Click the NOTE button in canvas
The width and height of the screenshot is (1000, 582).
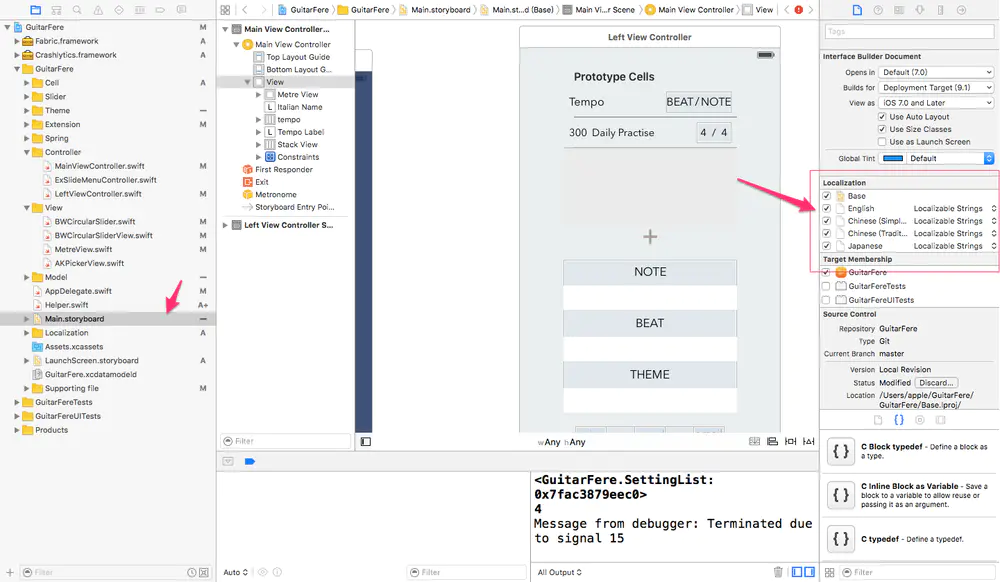pos(650,272)
